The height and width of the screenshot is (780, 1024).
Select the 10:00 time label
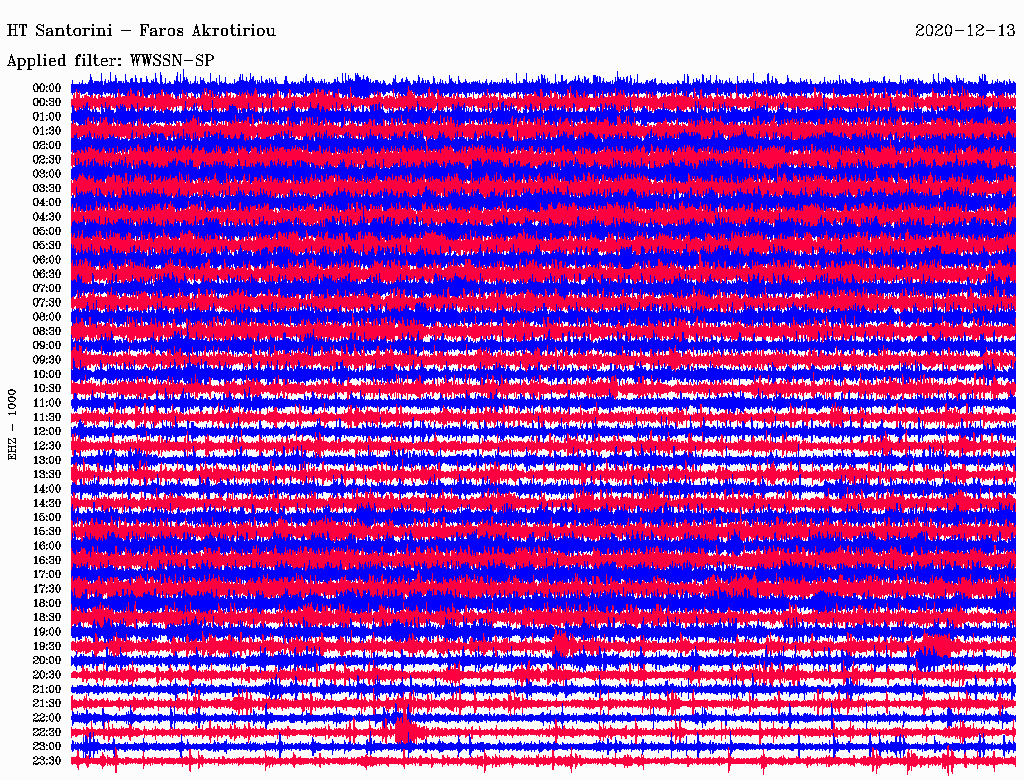47,374
